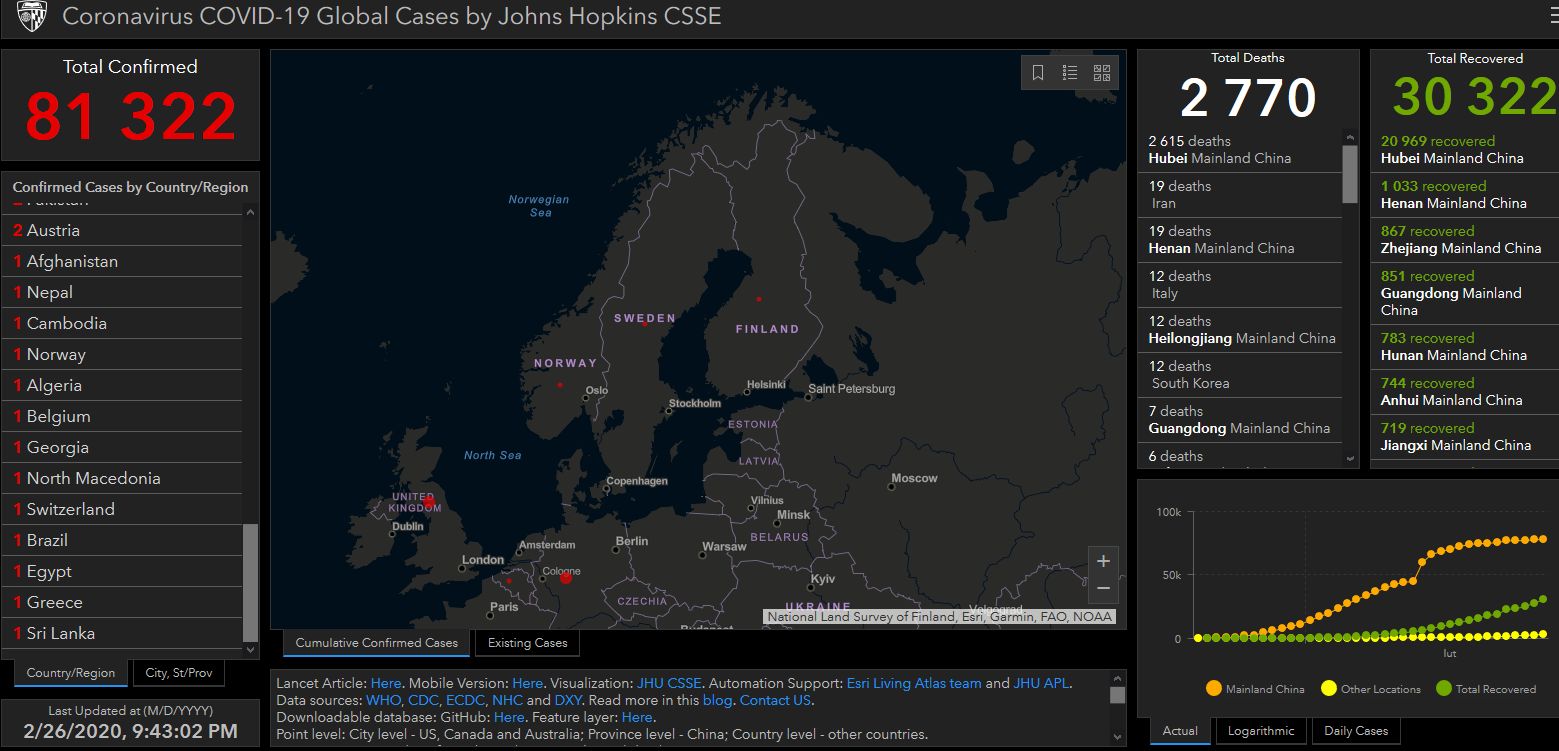This screenshot has height=751, width=1559.
Task: Click '20 969 recovered Hubei' entry
Action: (x=1465, y=150)
